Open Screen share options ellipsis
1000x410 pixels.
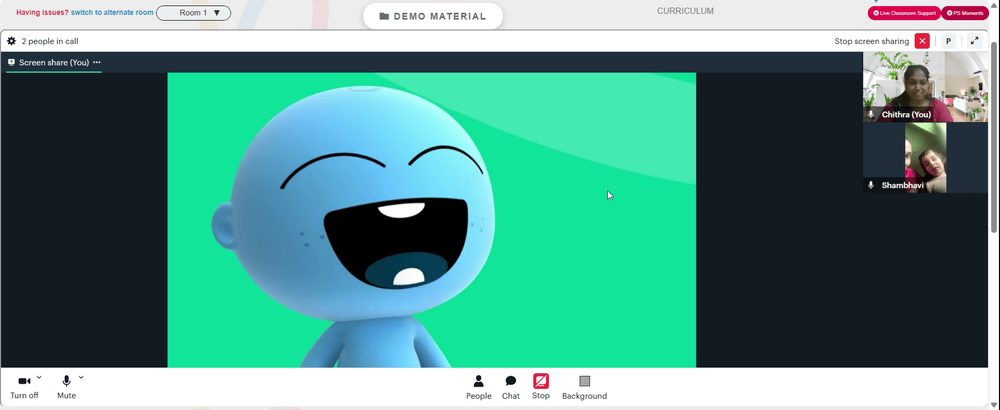[x=97, y=62]
